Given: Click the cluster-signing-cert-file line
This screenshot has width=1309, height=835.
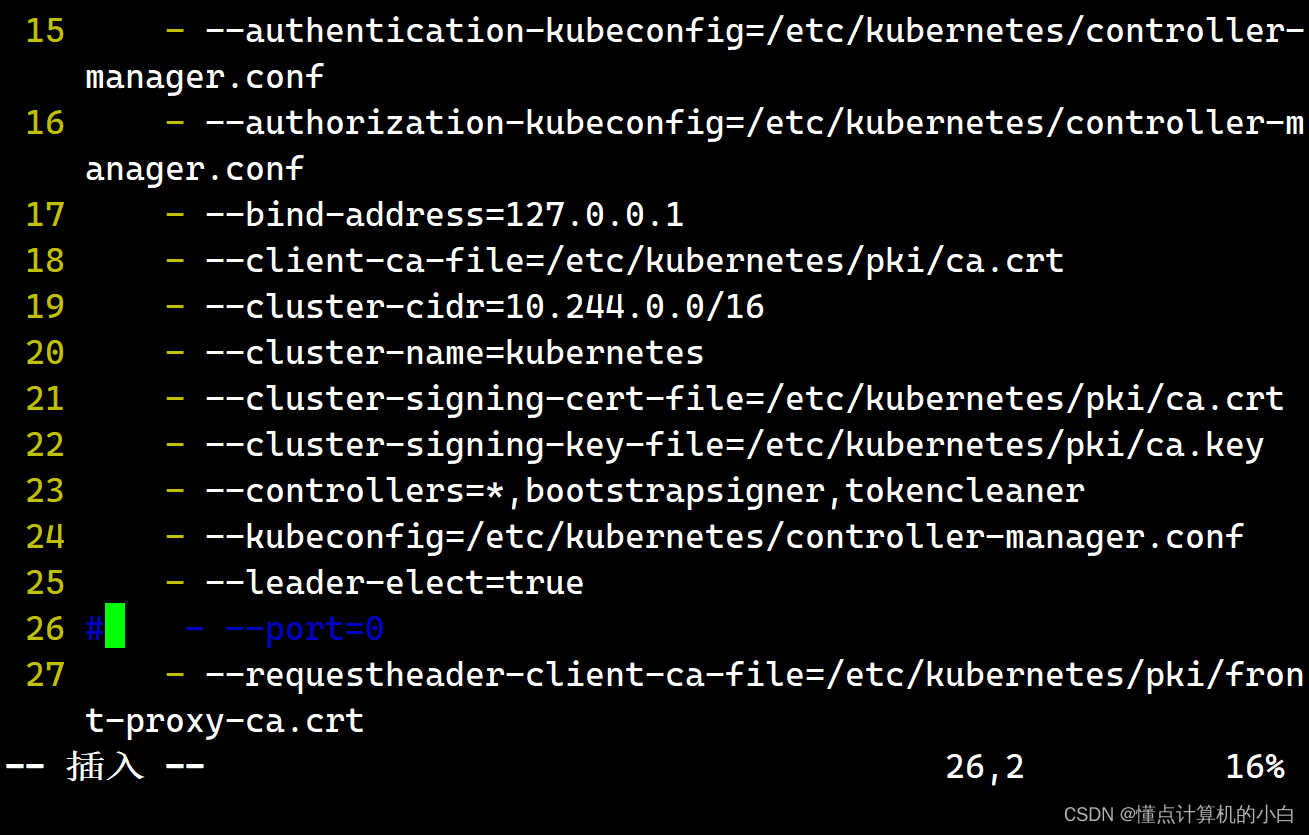Looking at the screenshot, I should pyautogui.click(x=725, y=399).
